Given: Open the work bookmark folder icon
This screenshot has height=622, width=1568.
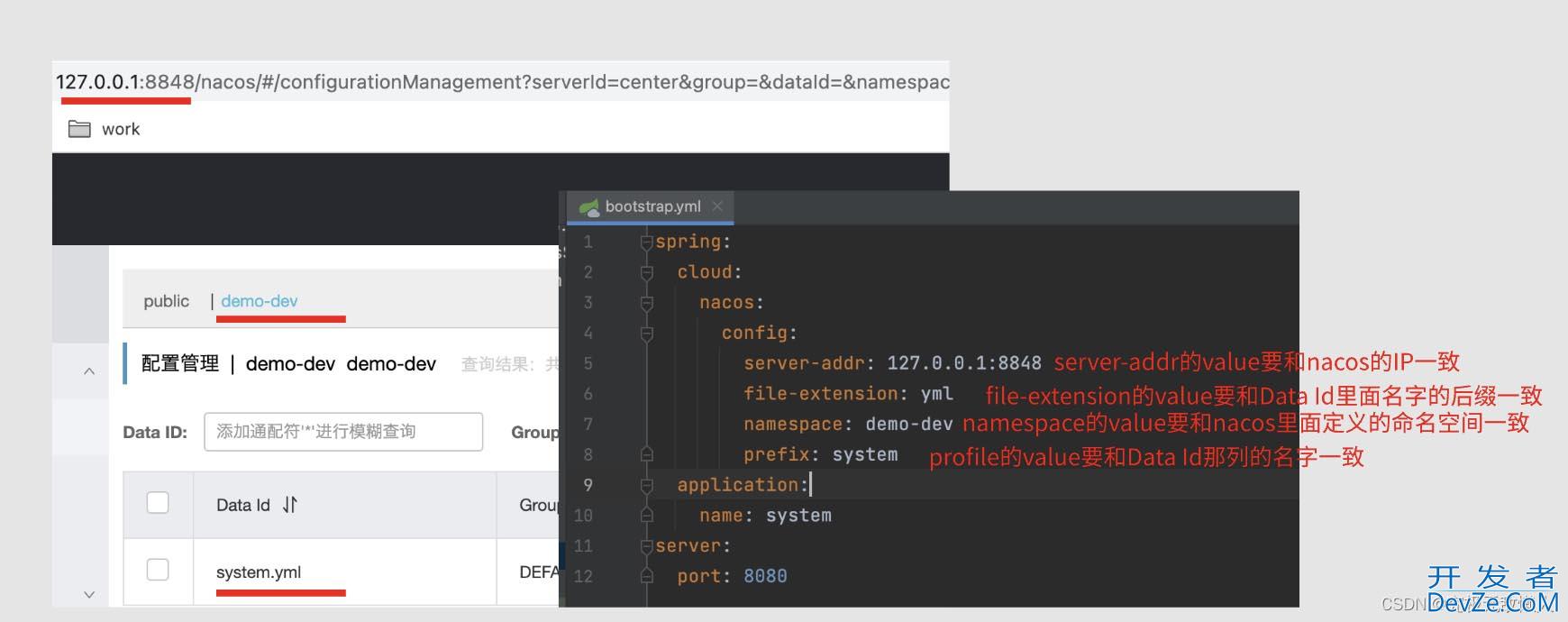Looking at the screenshot, I should coord(79,129).
